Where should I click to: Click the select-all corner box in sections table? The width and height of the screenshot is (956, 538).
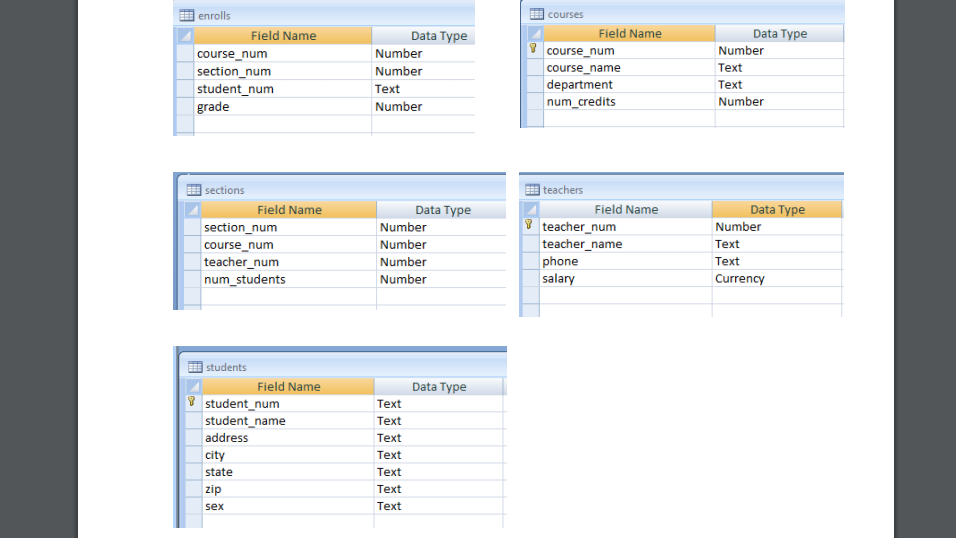[x=192, y=210]
